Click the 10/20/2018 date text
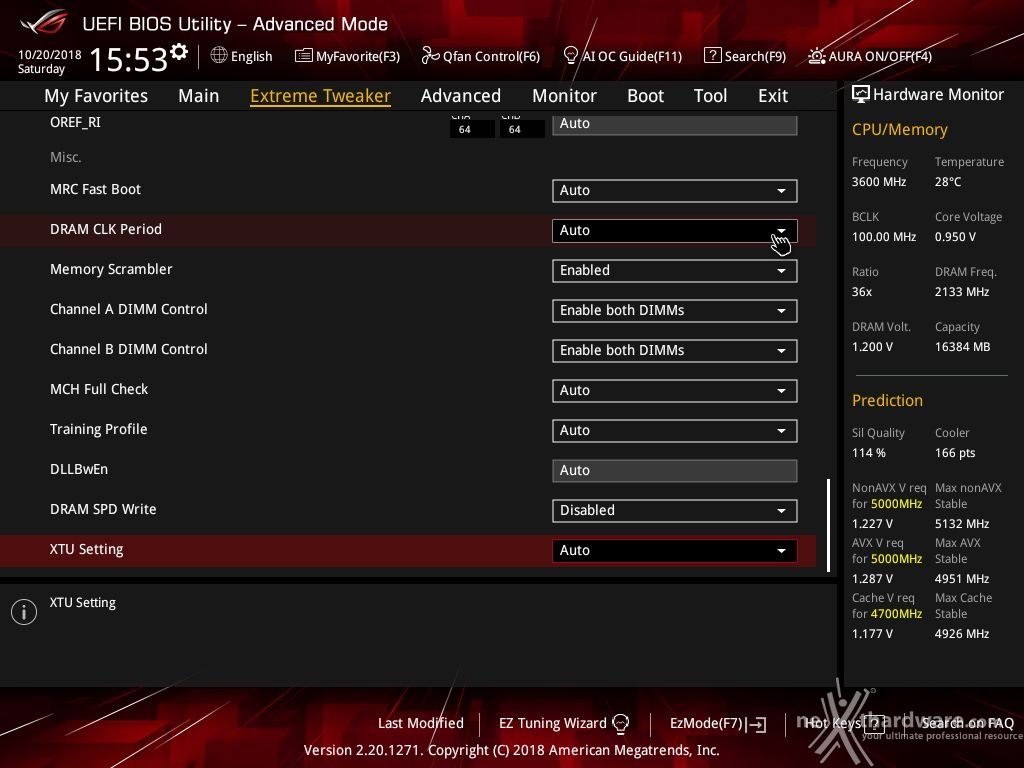The height and width of the screenshot is (768, 1024). point(50,54)
